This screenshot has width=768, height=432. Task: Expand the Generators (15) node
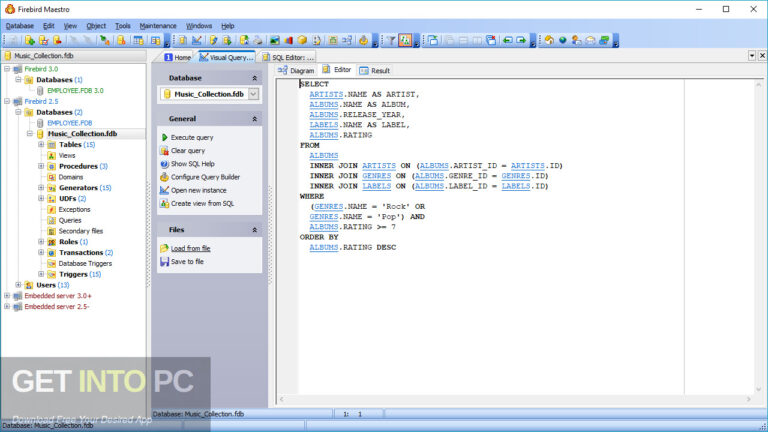click(x=41, y=188)
